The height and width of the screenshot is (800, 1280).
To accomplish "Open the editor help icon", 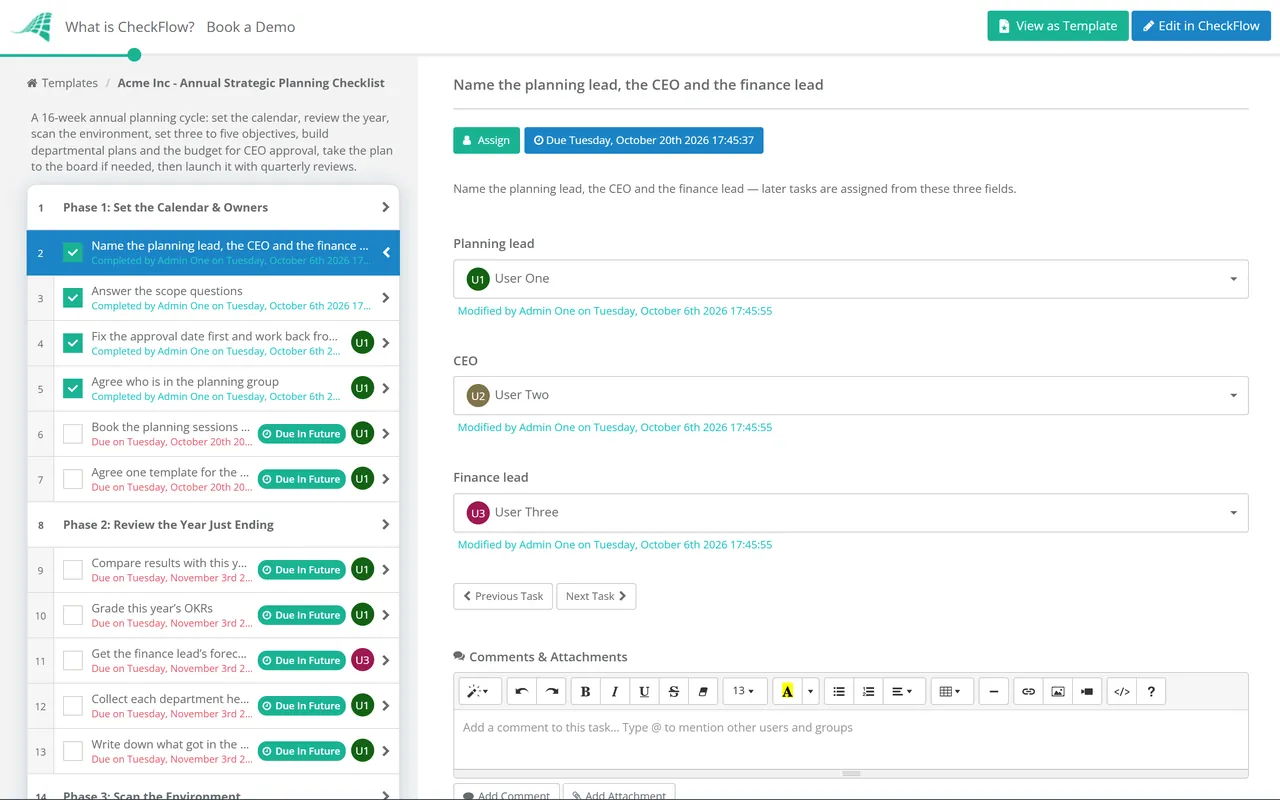I will point(1151,691).
